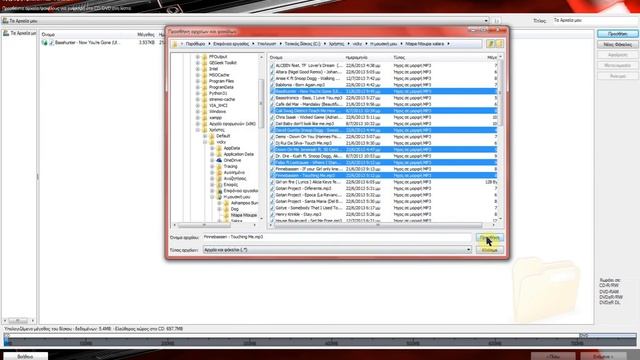Click the dialog's add button under the cursor
640x360 pixels.
point(489,238)
